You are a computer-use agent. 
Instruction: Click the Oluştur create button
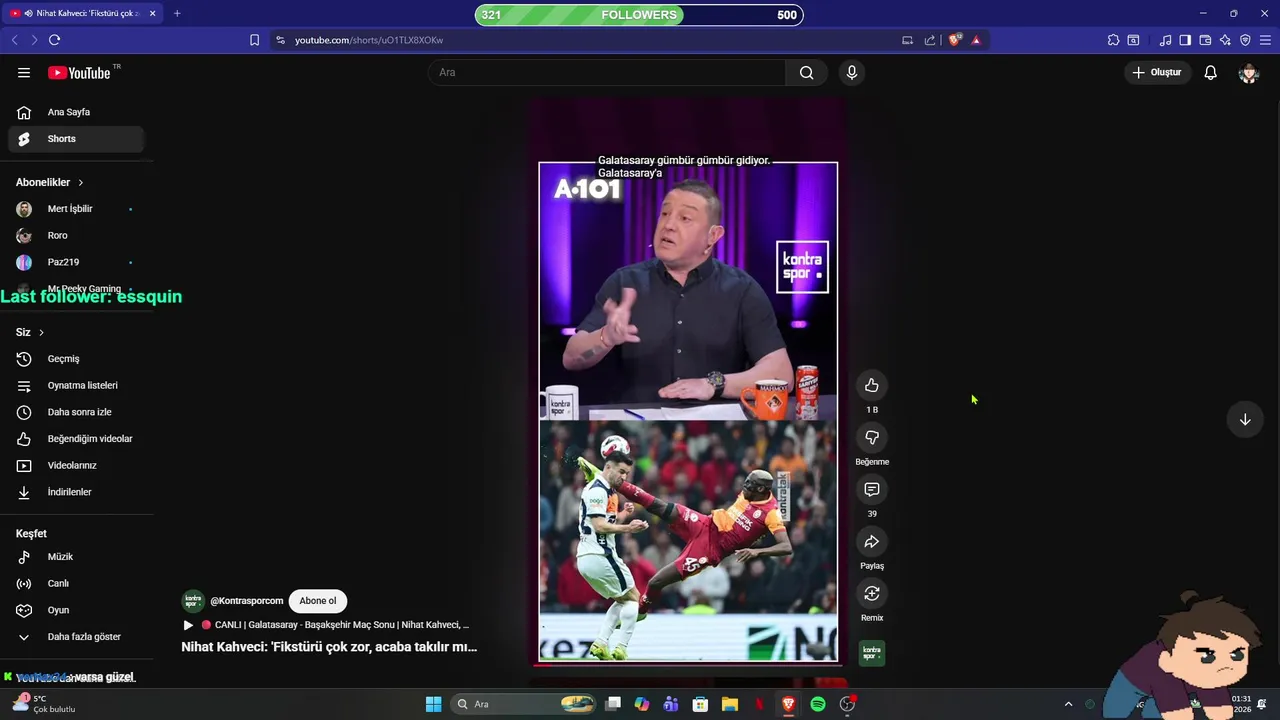coord(1158,73)
